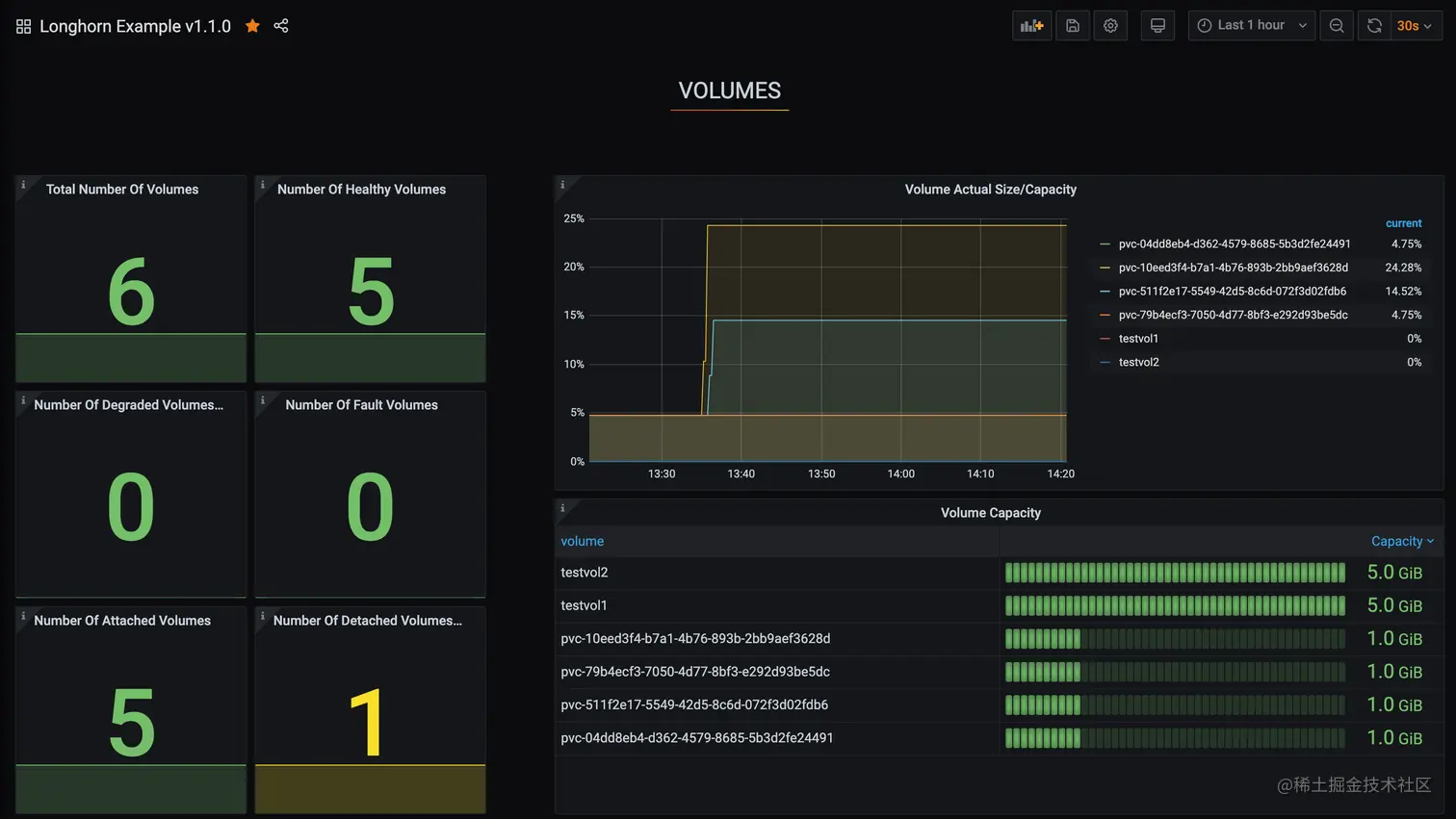Viewport: 1456px width, 819px height.
Task: Open the Volume Actual Size/Capacity panel menu
Action: pyautogui.click(x=990, y=189)
